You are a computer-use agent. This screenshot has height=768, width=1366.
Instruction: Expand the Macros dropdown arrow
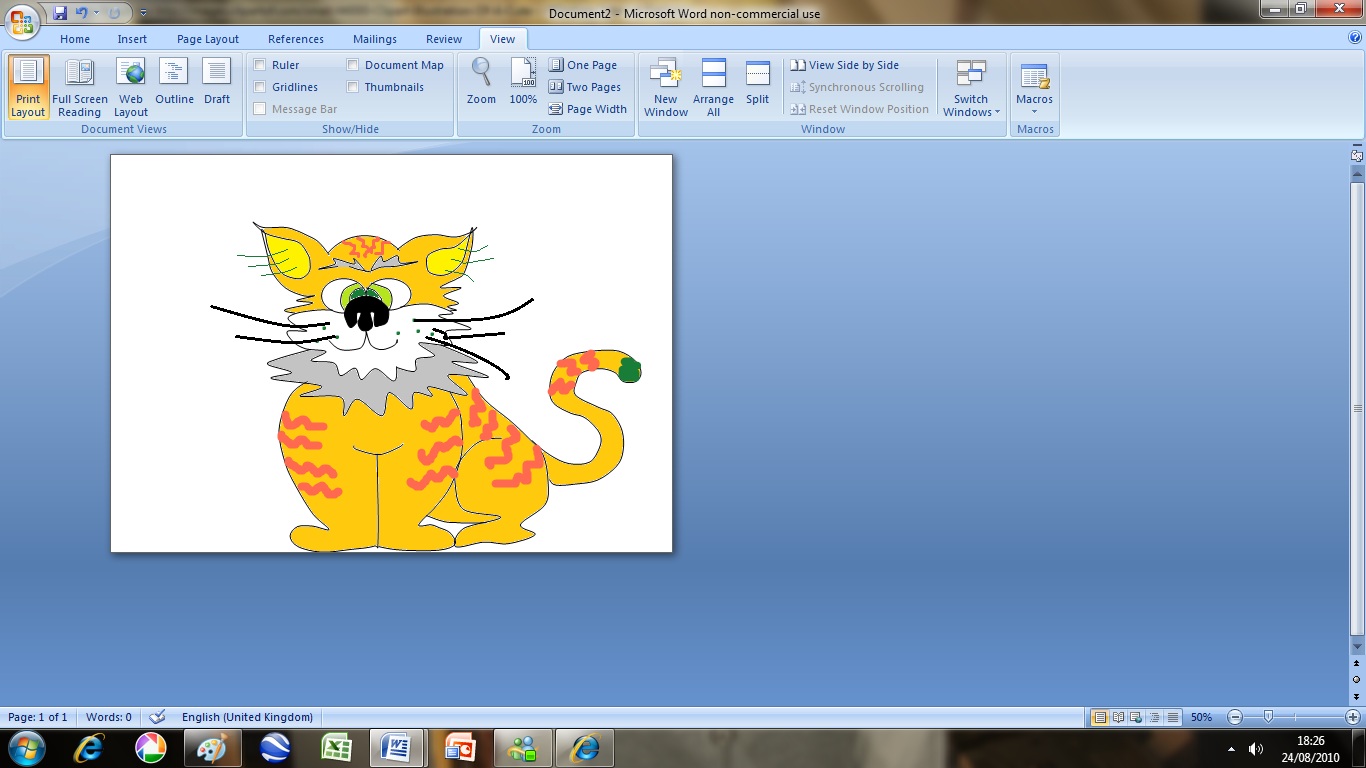1034,111
